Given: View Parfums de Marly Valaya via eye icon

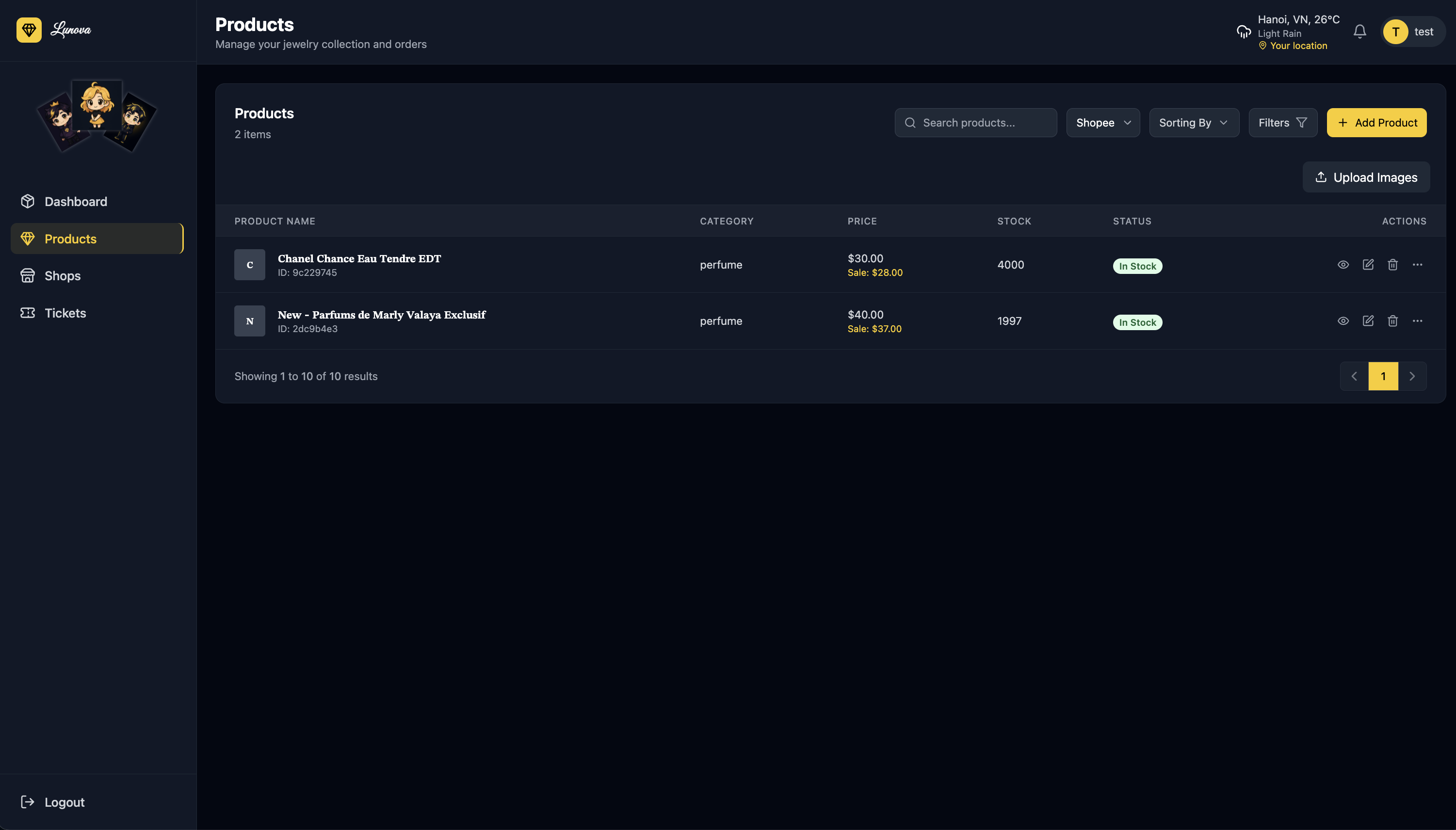Looking at the screenshot, I should 1343,321.
